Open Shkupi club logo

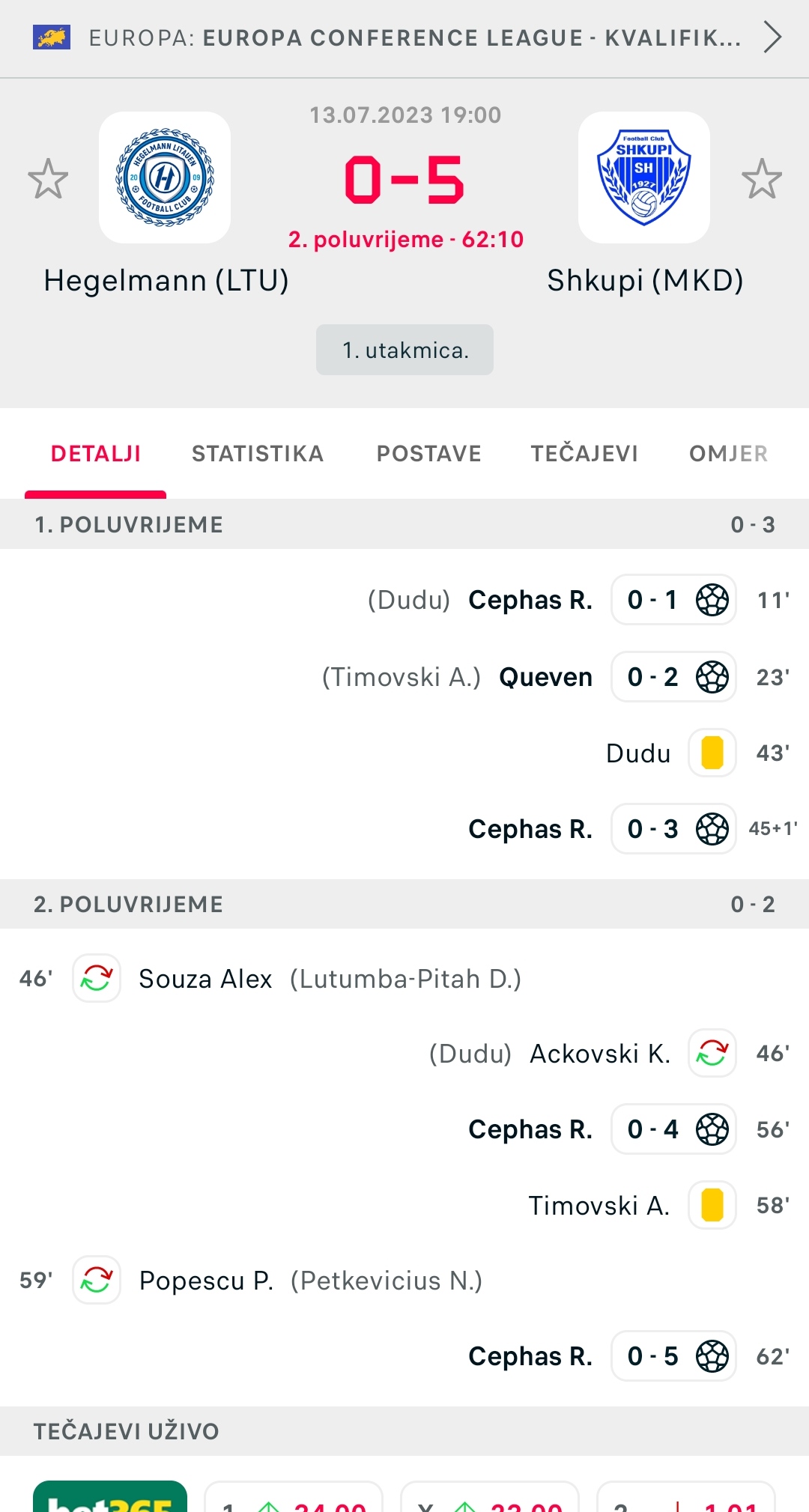(x=644, y=177)
